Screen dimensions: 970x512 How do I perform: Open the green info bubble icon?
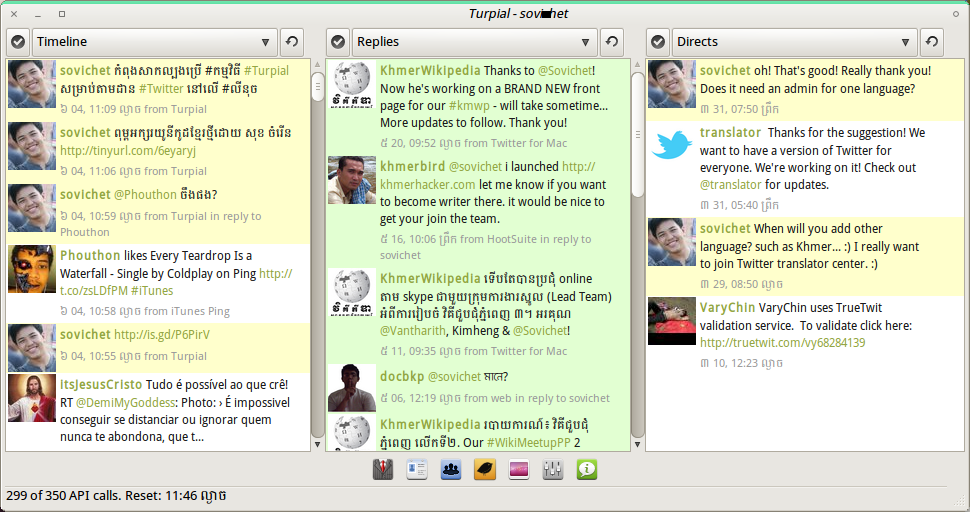click(x=586, y=470)
